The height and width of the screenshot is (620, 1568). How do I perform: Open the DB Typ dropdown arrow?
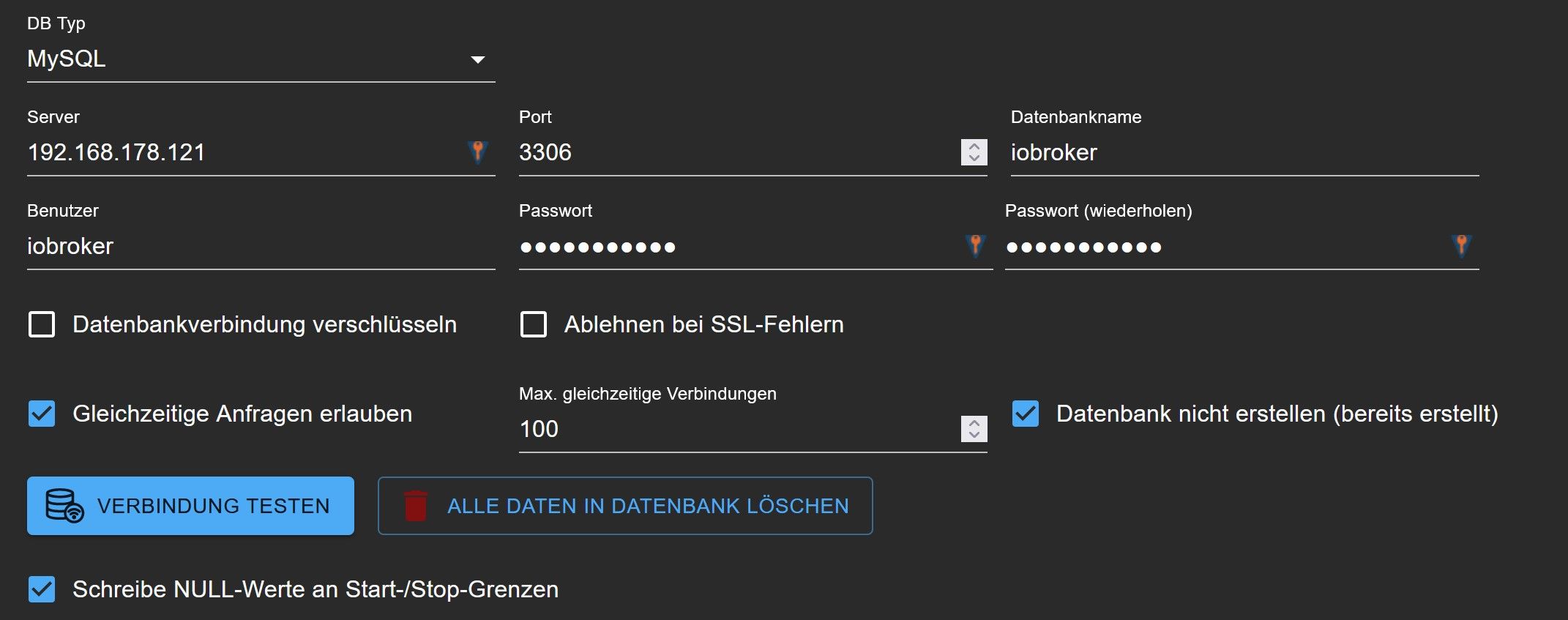click(x=478, y=59)
